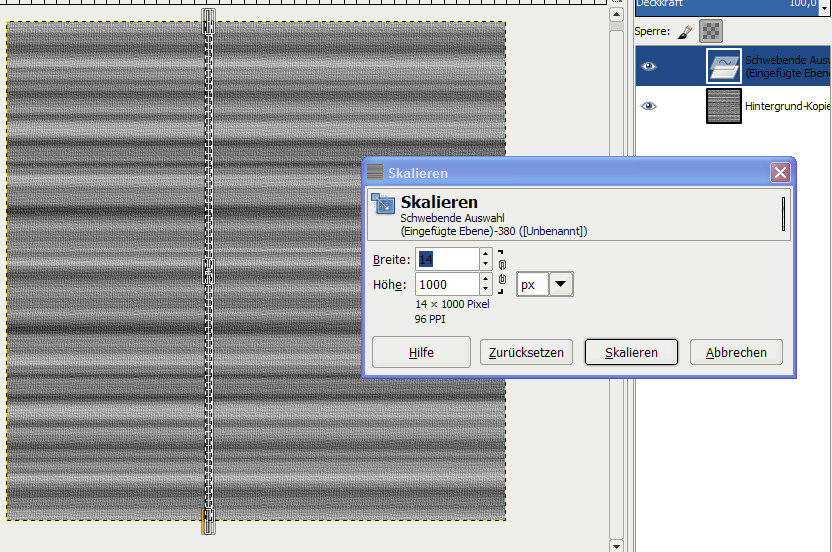
Task: Decrease the Höhe value with down arrow
Action: (x=485, y=291)
